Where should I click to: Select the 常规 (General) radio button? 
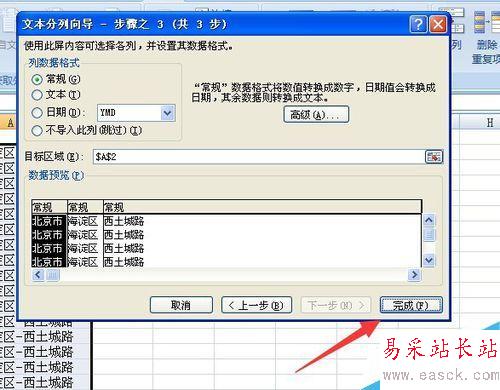coord(37,79)
